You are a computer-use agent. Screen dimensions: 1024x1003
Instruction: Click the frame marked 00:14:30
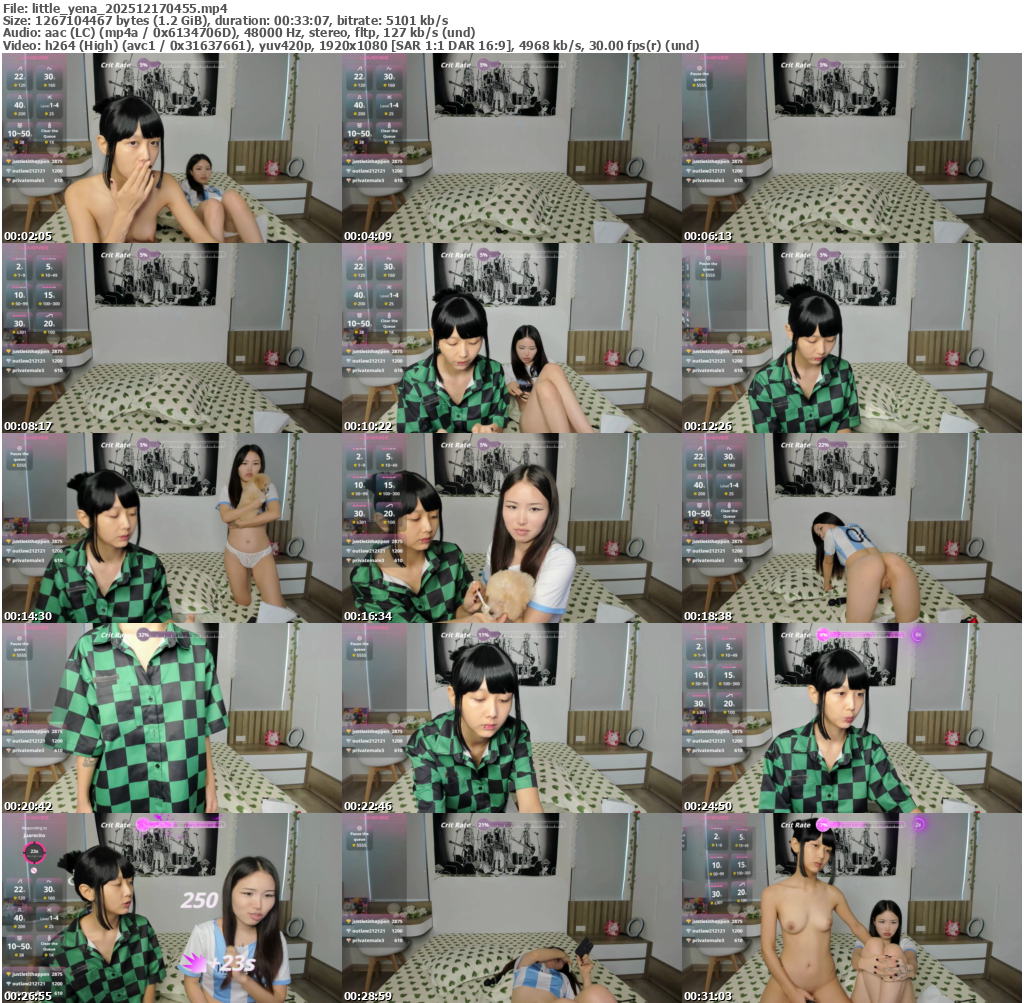[172, 528]
